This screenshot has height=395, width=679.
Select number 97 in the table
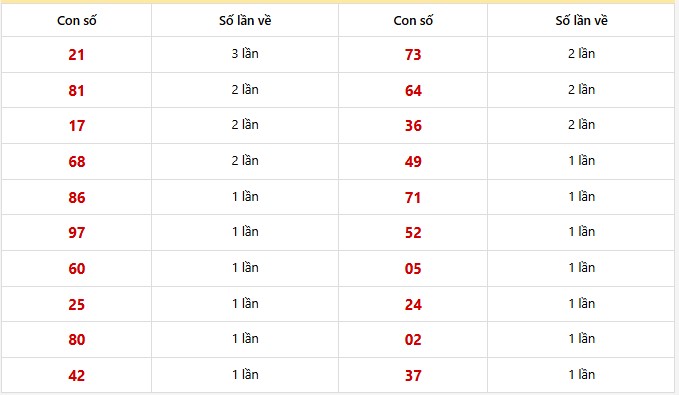coord(77,233)
